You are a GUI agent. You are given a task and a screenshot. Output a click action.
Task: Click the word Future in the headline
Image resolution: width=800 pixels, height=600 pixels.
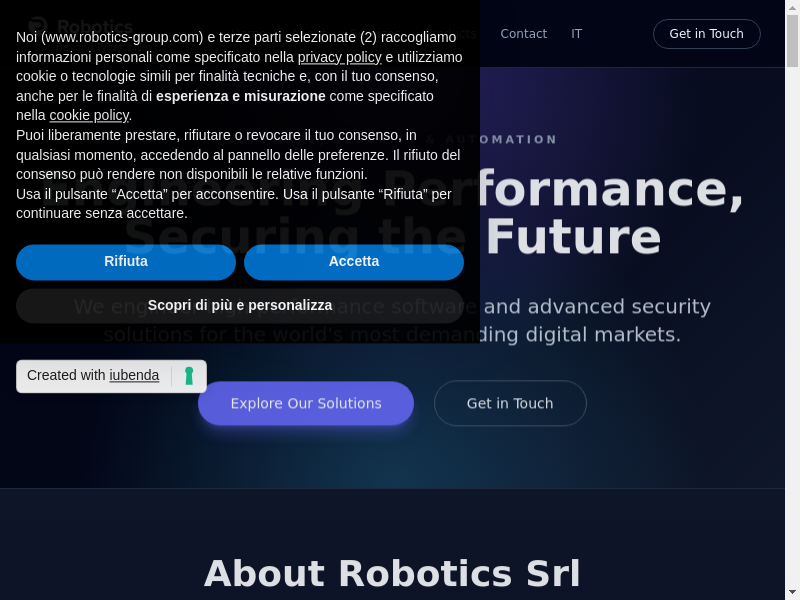[x=573, y=238]
